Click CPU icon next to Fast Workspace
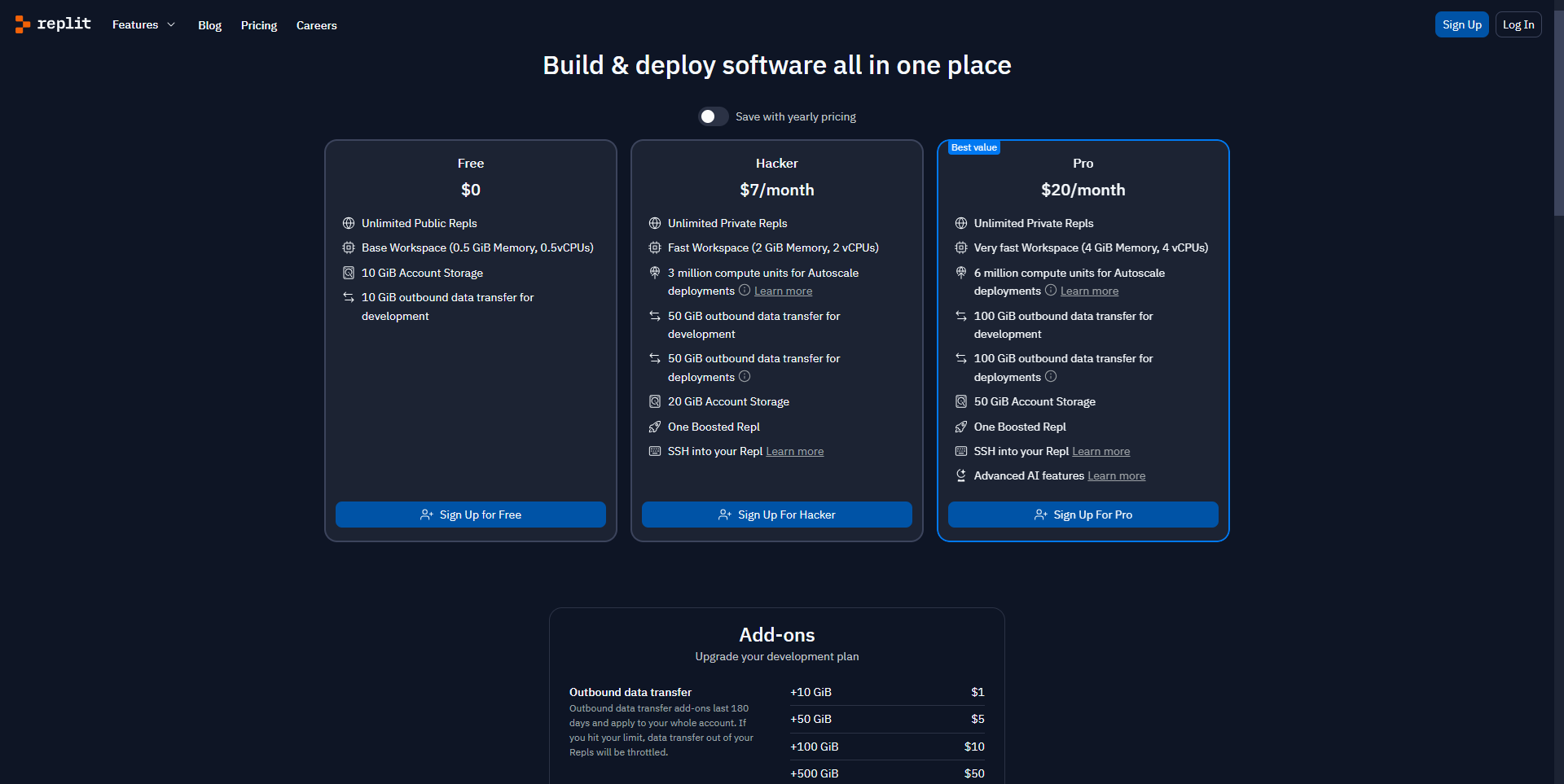The width and height of the screenshot is (1564, 784). coord(655,247)
